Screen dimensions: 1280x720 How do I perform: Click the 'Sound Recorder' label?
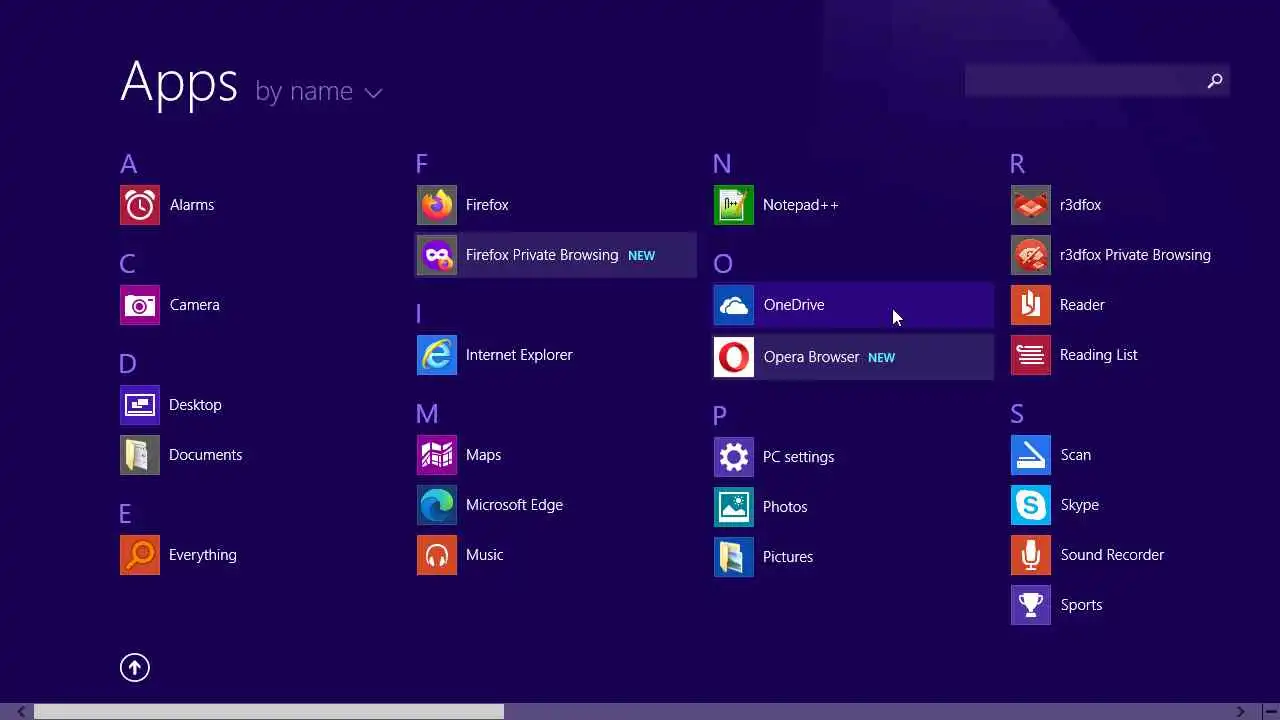click(1112, 555)
